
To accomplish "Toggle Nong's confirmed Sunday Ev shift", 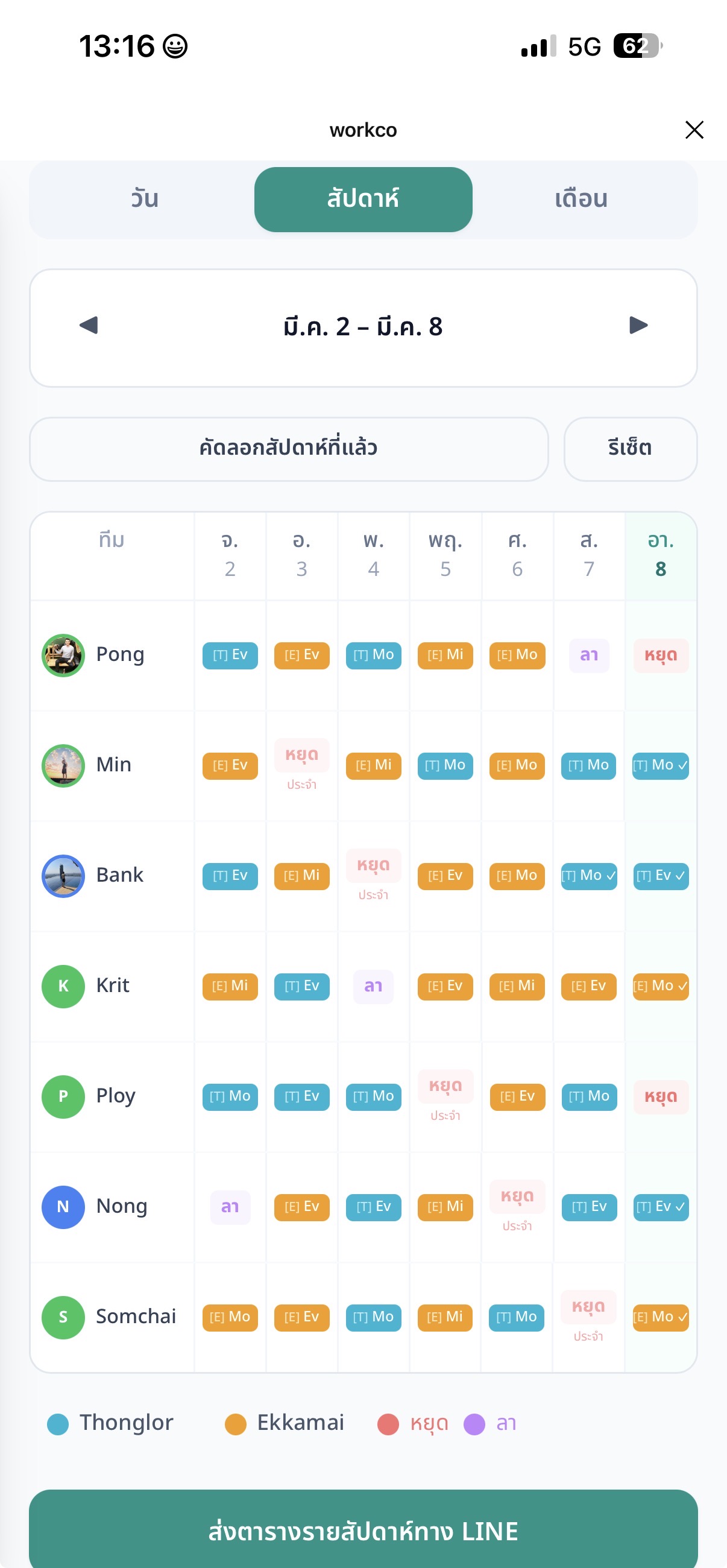I will (x=661, y=1207).
